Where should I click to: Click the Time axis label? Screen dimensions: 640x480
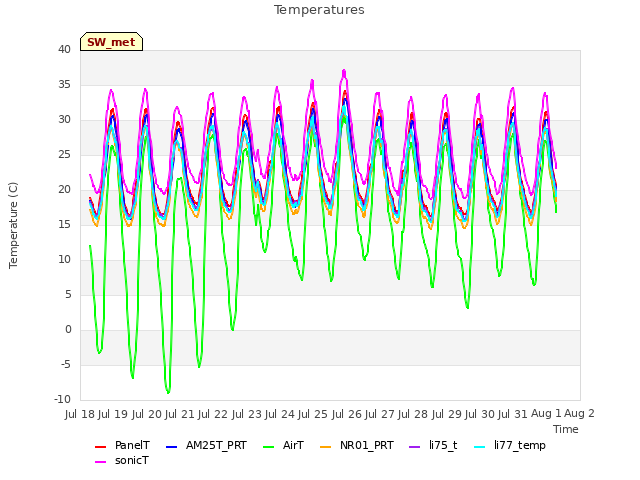[x=566, y=429]
